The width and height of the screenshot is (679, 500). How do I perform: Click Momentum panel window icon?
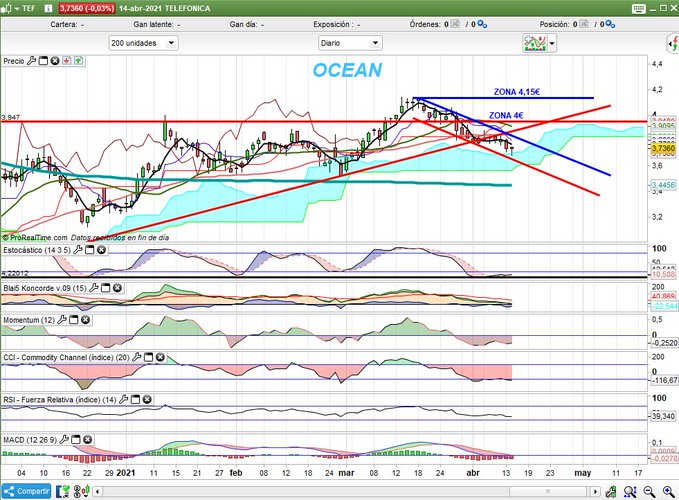[74, 320]
